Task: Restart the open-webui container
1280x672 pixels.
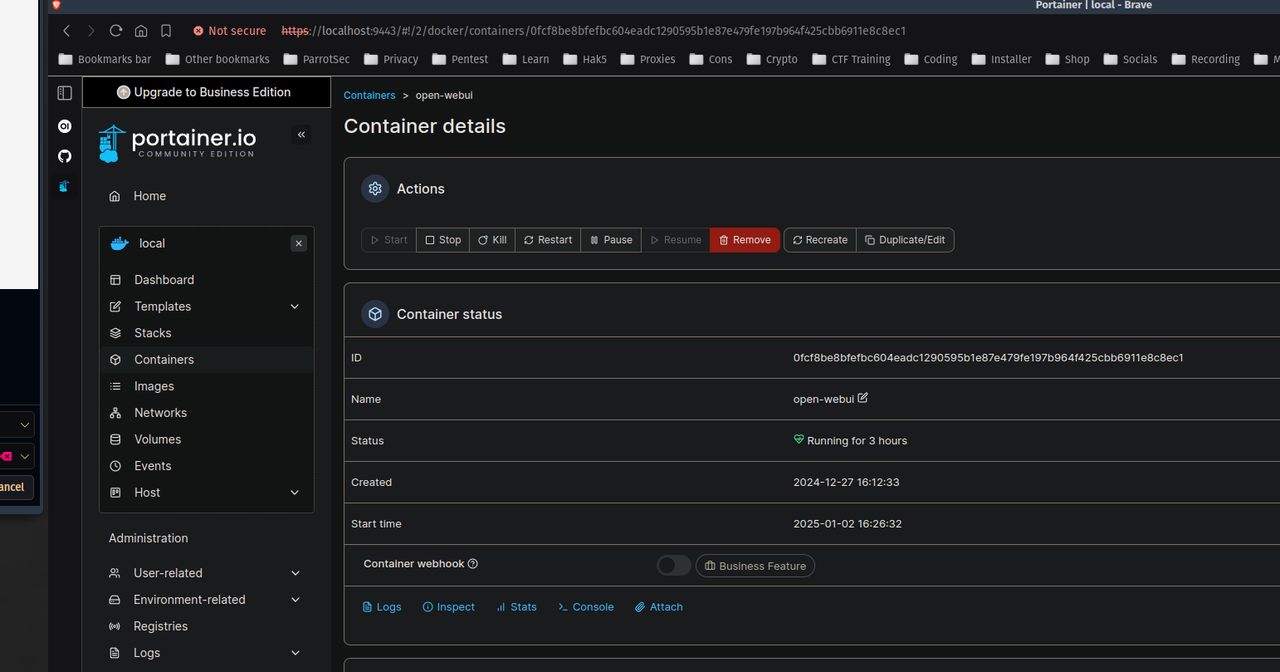Action: (x=548, y=240)
